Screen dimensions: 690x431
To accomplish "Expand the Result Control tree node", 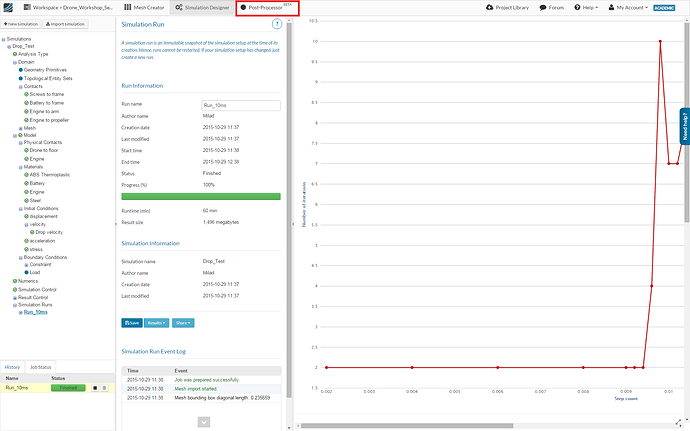I will click(15, 298).
